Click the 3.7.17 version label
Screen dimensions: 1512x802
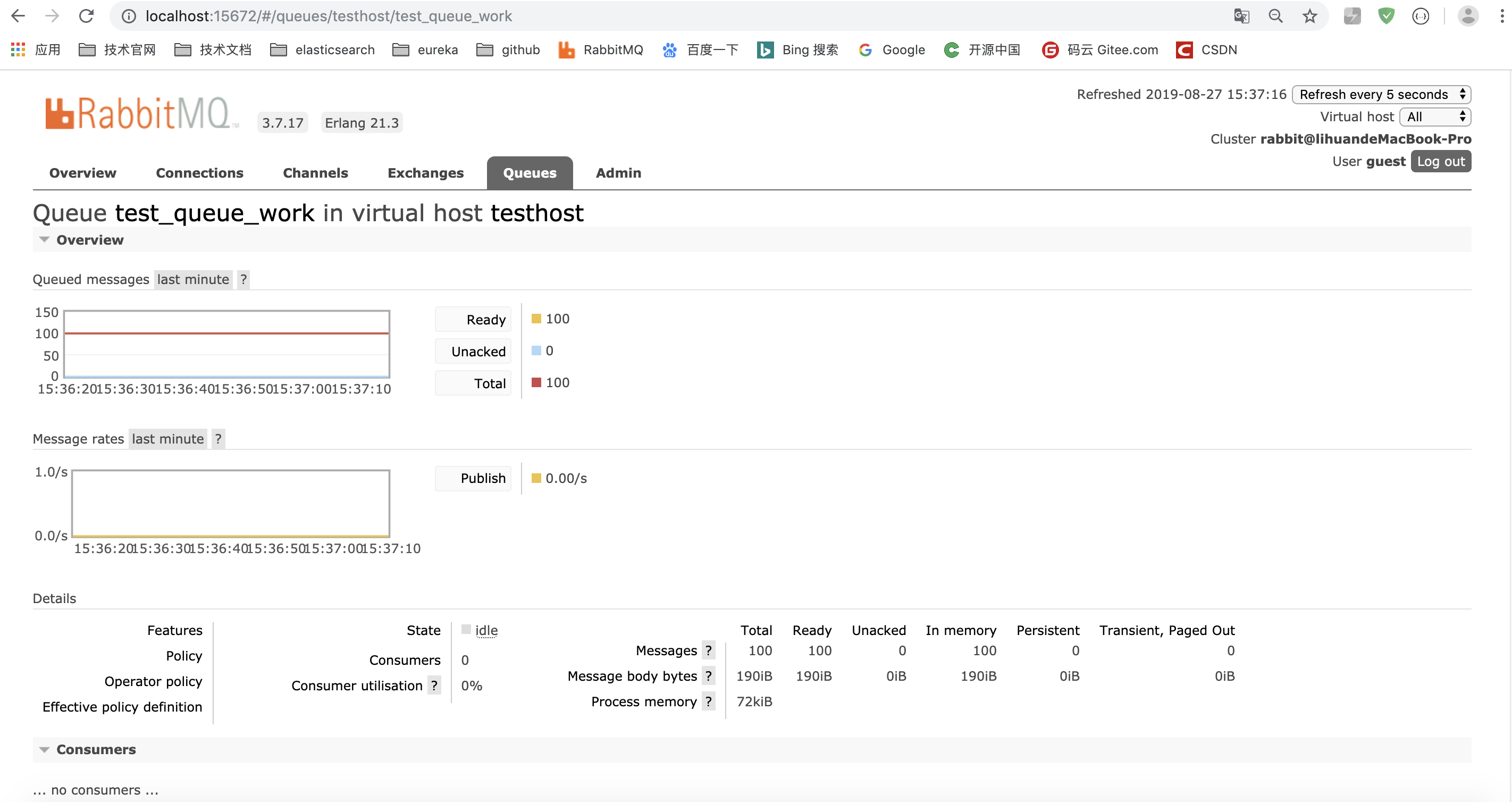(282, 122)
